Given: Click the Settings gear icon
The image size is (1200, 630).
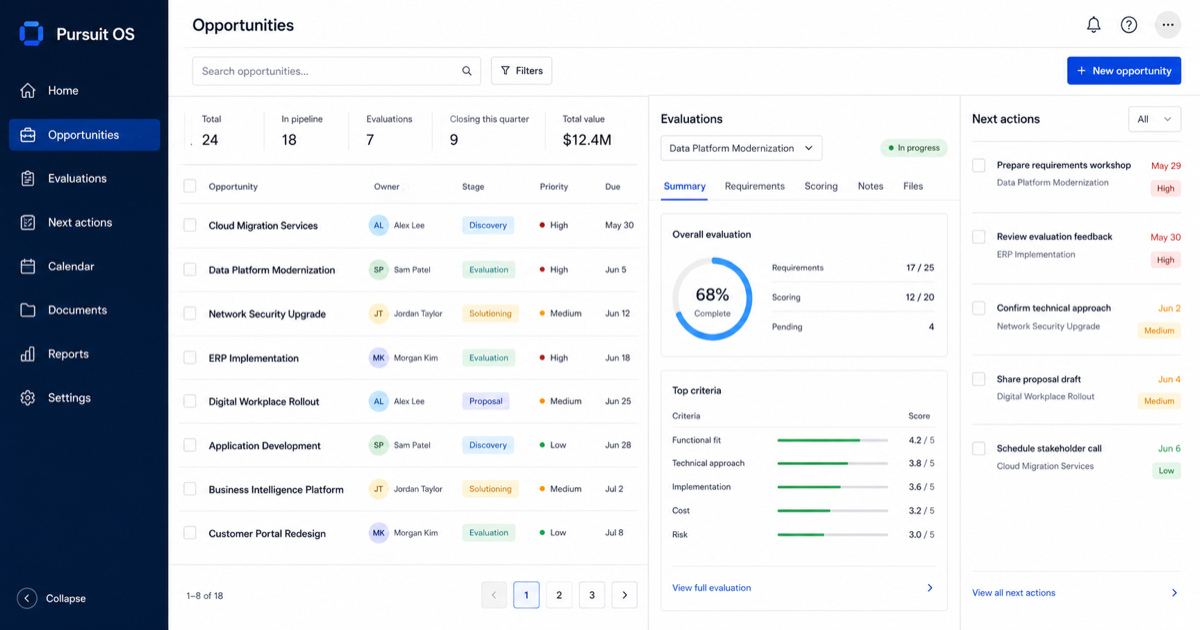Looking at the screenshot, I should [x=28, y=398].
